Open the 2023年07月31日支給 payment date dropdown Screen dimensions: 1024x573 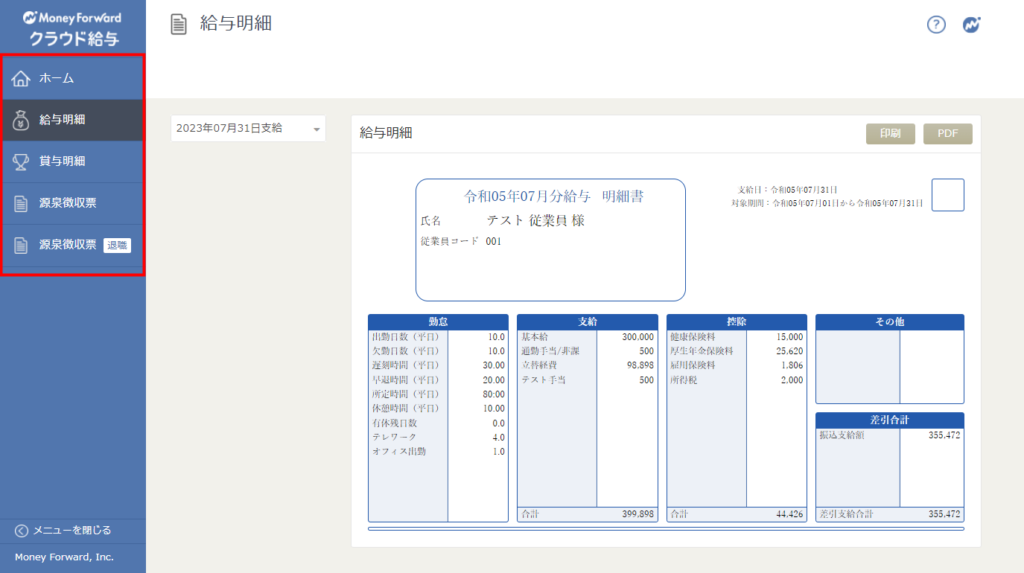(x=248, y=129)
